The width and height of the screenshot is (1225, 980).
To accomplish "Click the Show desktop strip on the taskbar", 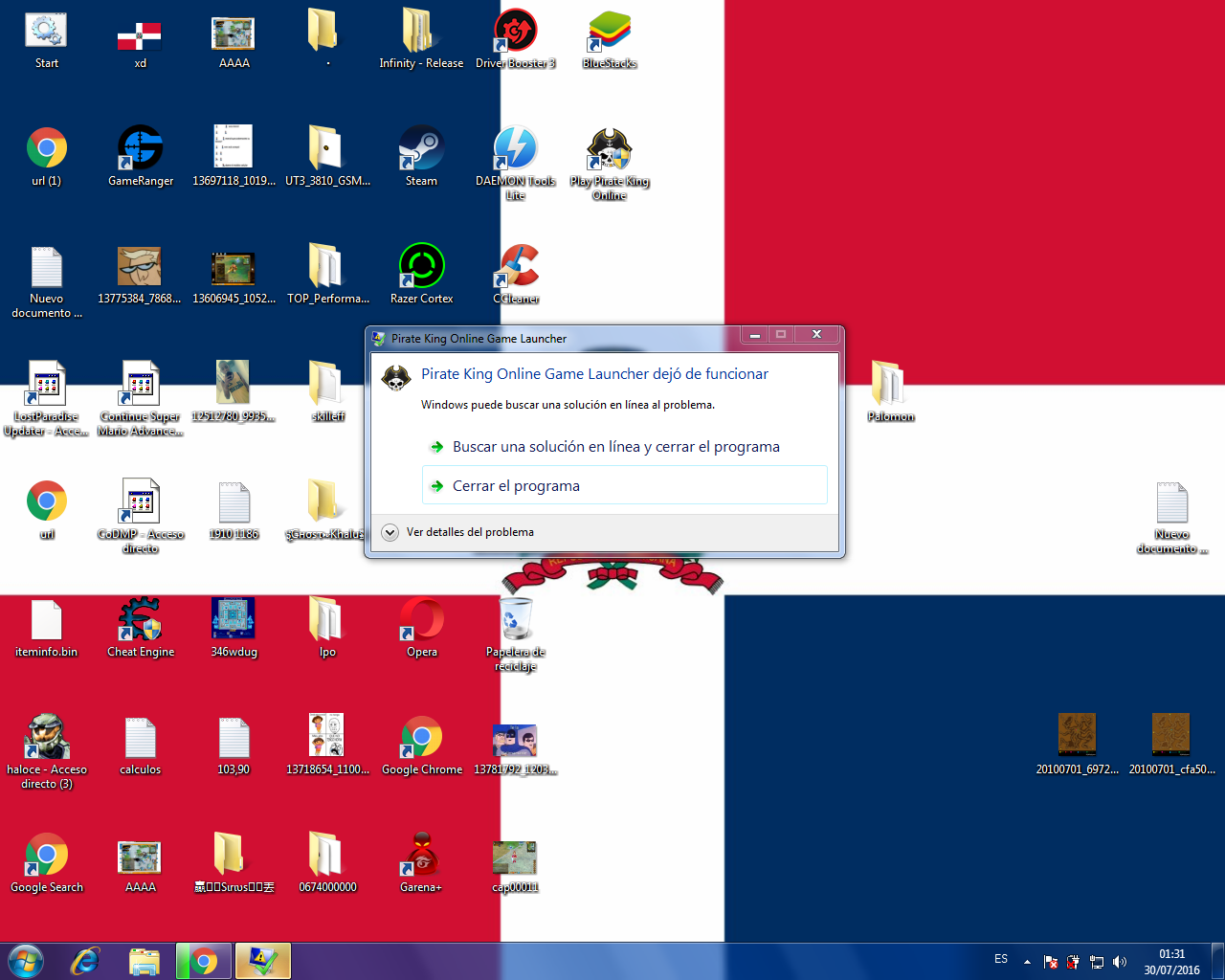I will tap(1217, 961).
